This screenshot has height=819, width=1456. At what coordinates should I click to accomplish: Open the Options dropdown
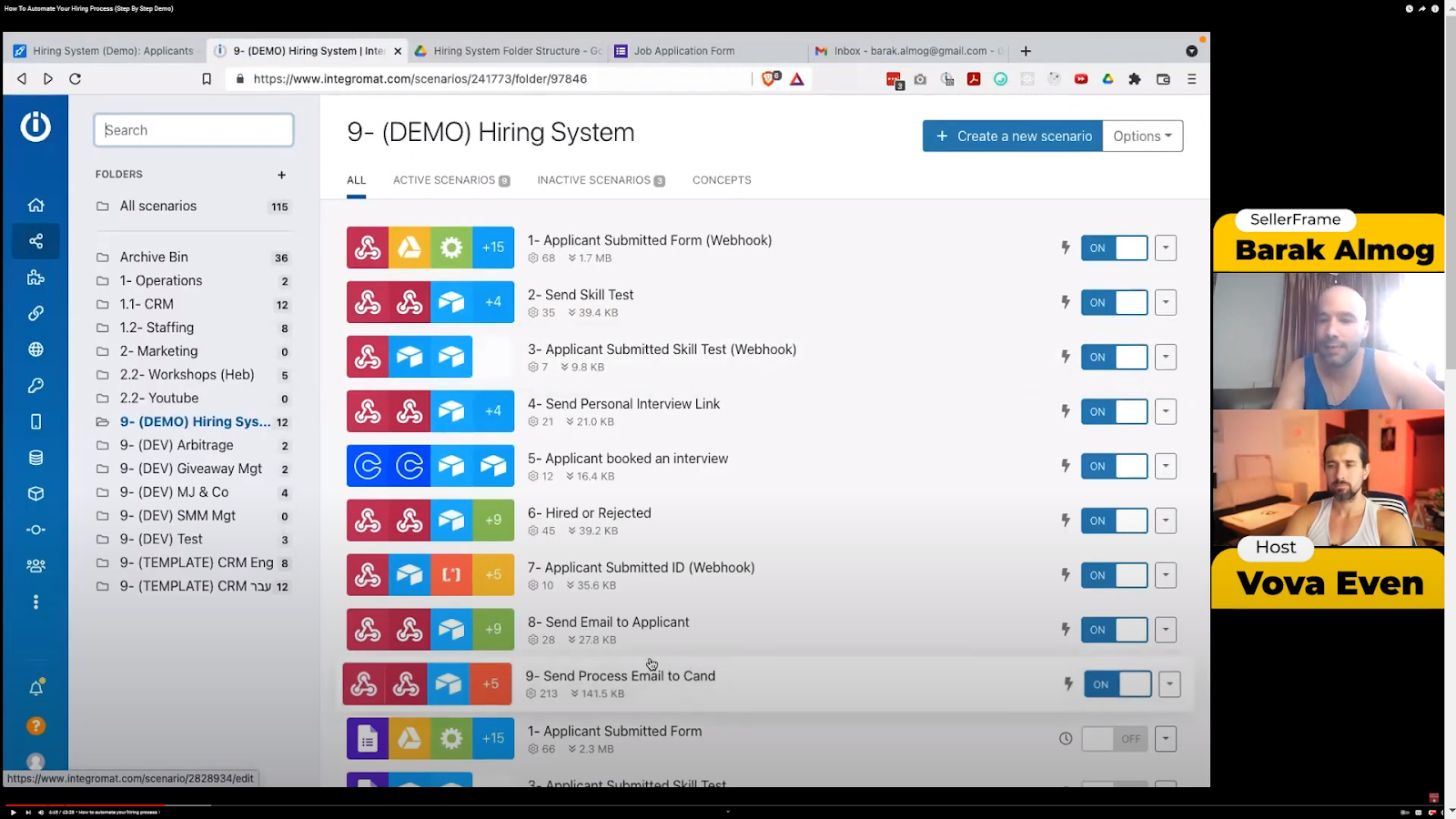pos(1142,136)
